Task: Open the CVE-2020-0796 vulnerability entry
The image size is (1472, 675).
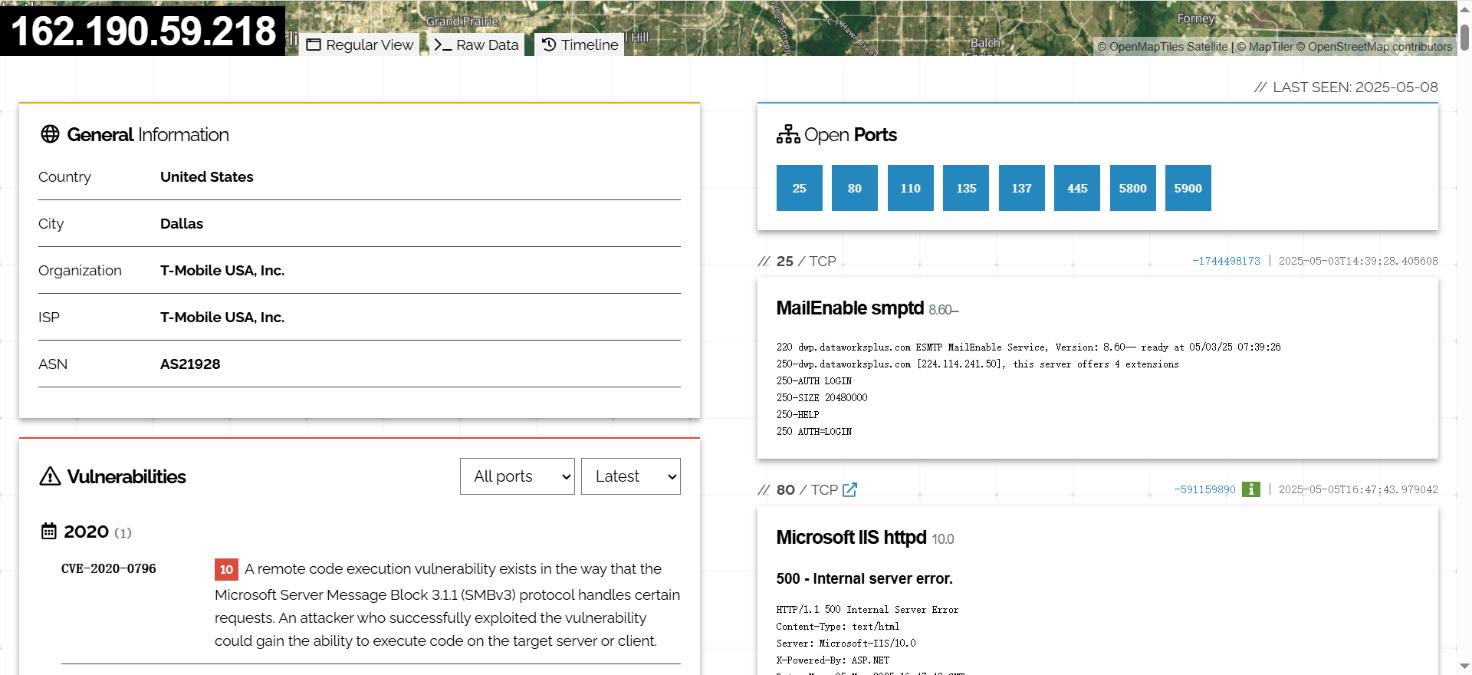Action: tap(108, 569)
